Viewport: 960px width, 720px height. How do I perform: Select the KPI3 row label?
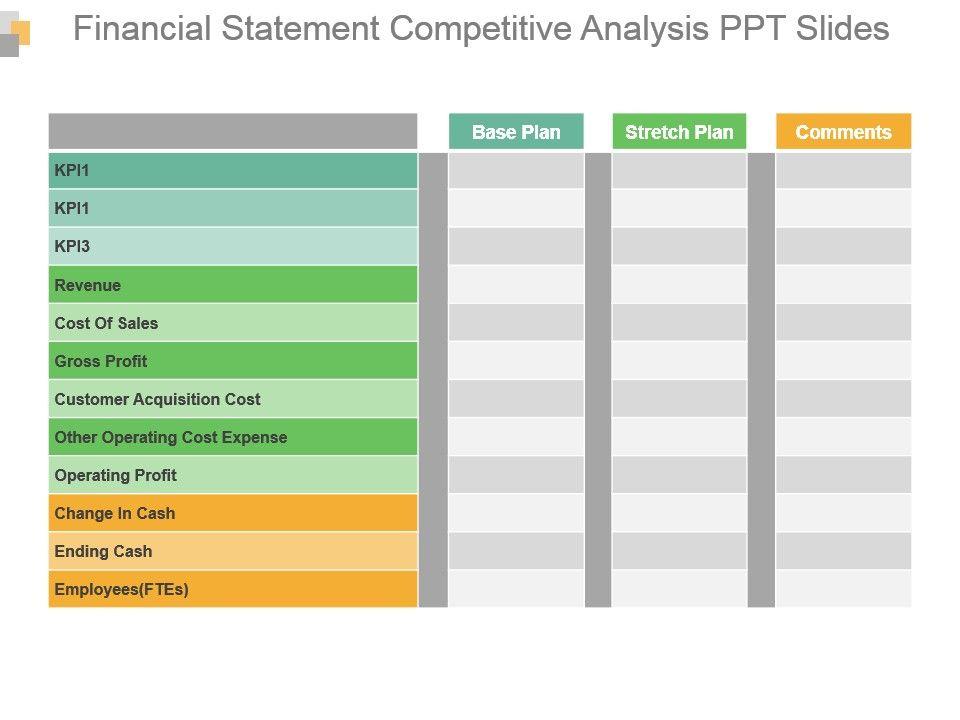pyautogui.click(x=232, y=246)
